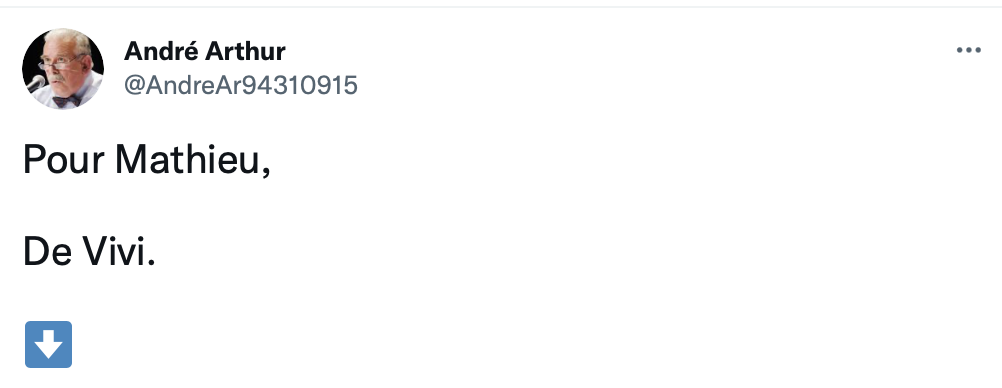Screen dimensions: 1002x388
Task: Click the blue down arrow emoji
Action: pos(49,345)
